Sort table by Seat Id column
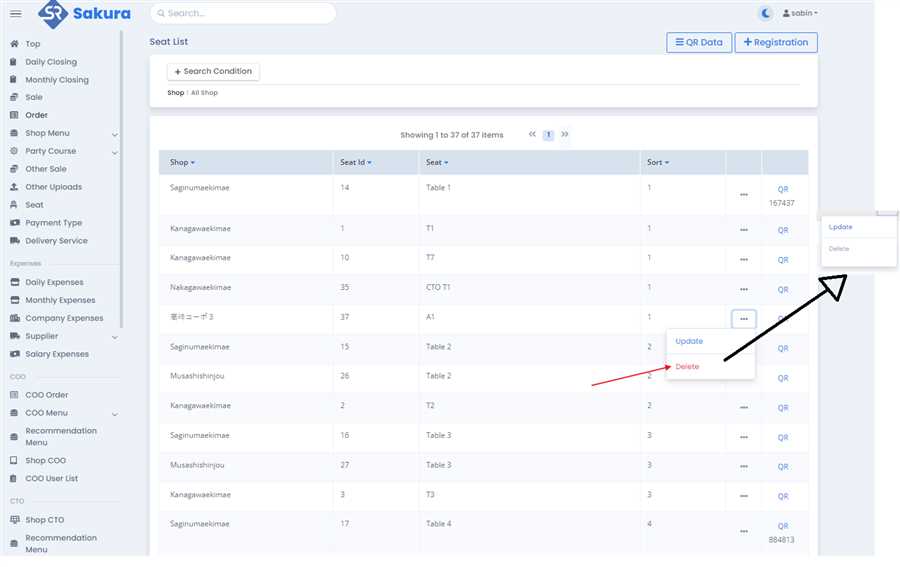 (355, 162)
